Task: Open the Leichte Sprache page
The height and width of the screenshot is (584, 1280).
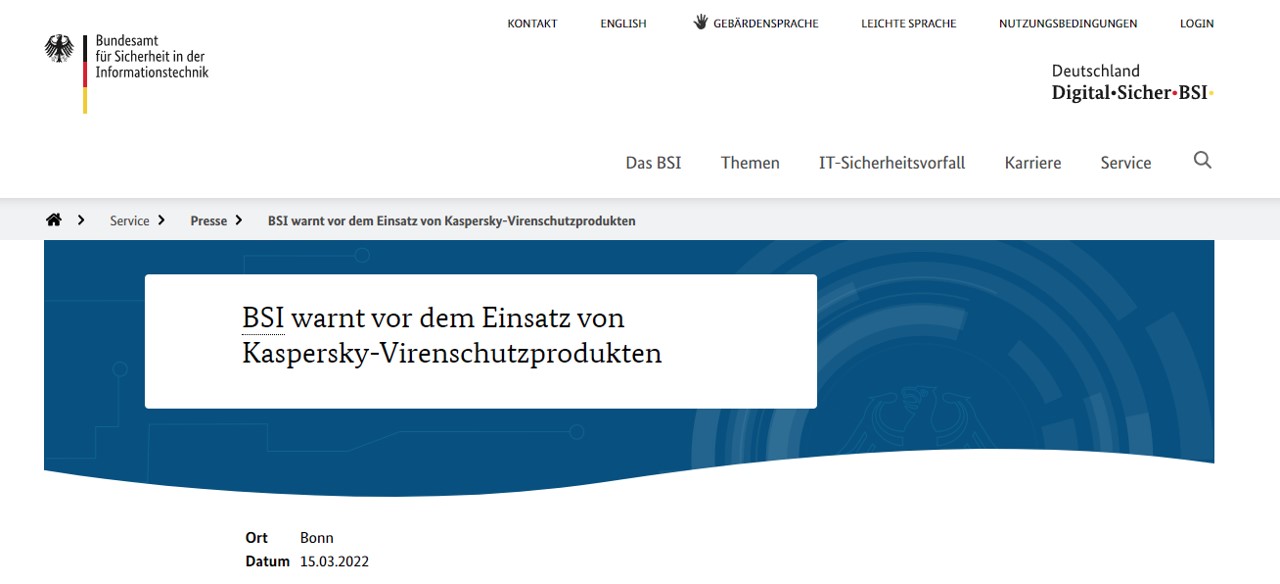Action: [x=909, y=23]
